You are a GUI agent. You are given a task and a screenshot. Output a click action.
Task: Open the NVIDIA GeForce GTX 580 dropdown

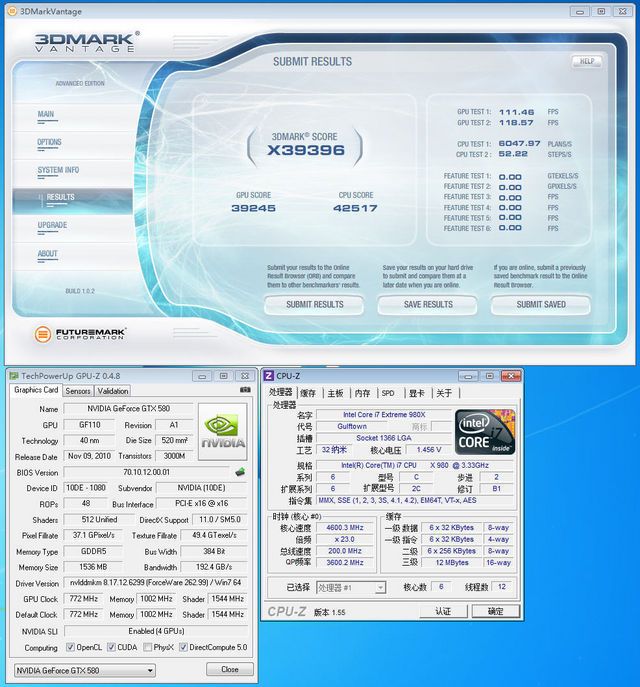(x=85, y=670)
